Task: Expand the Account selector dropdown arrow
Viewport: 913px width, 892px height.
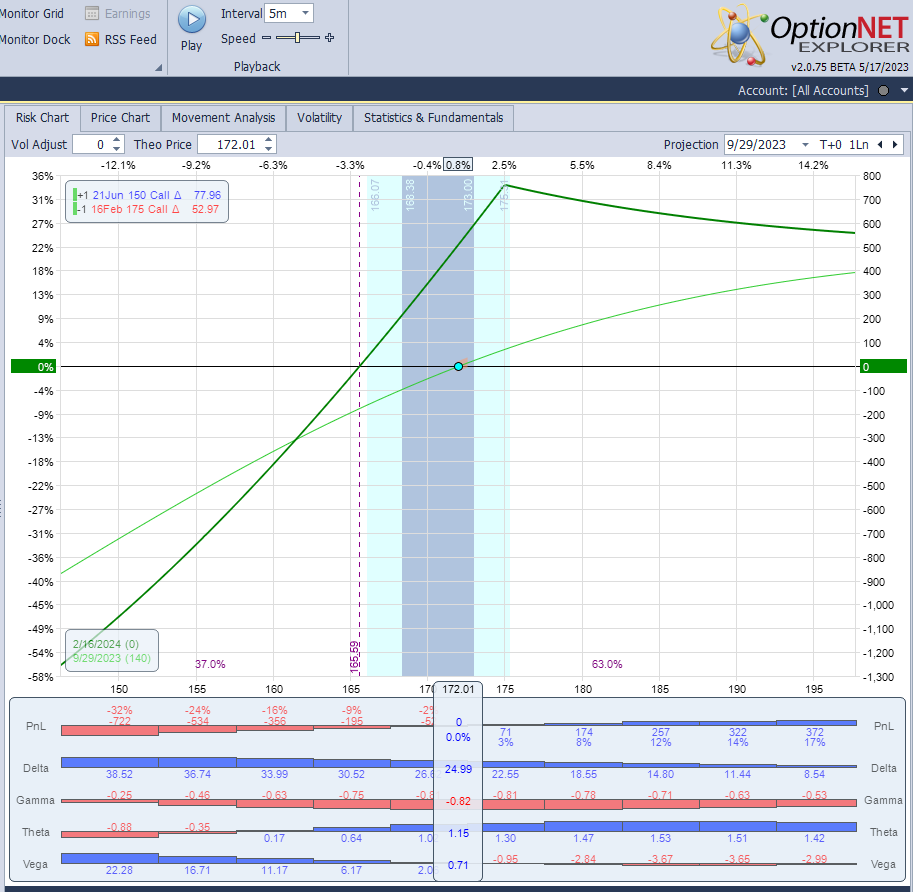Action: tap(903, 90)
